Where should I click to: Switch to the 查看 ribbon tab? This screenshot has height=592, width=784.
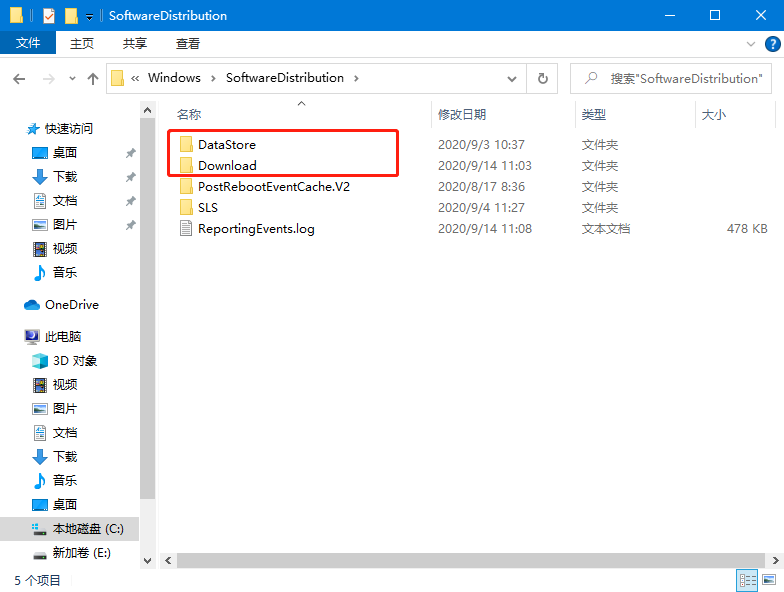188,44
